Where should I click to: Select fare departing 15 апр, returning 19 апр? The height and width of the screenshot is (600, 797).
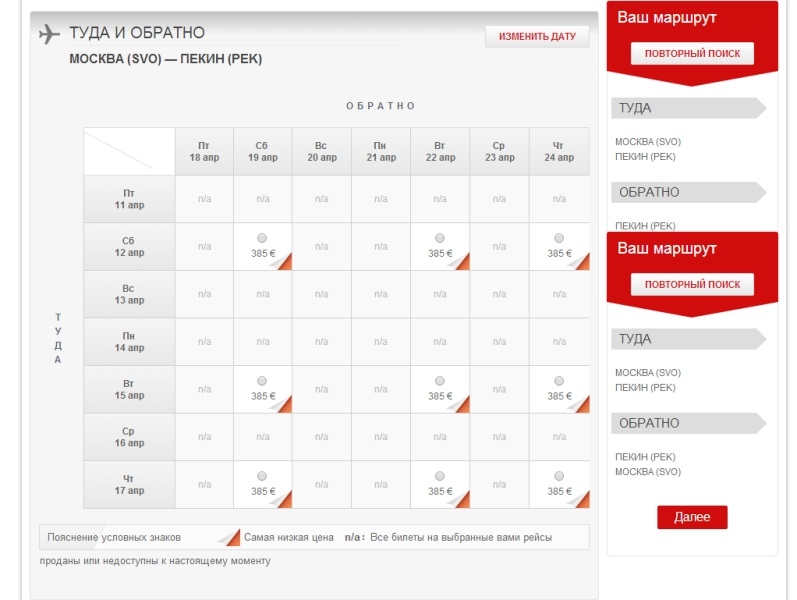tap(262, 381)
